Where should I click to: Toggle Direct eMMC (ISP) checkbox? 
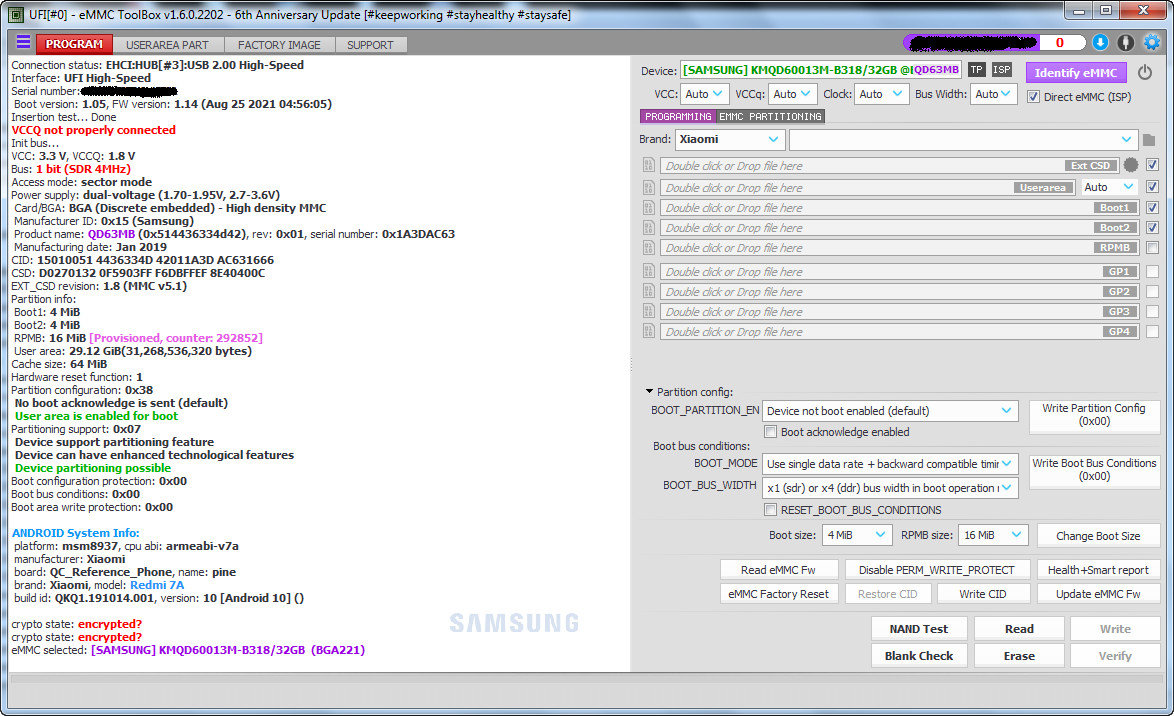1033,97
